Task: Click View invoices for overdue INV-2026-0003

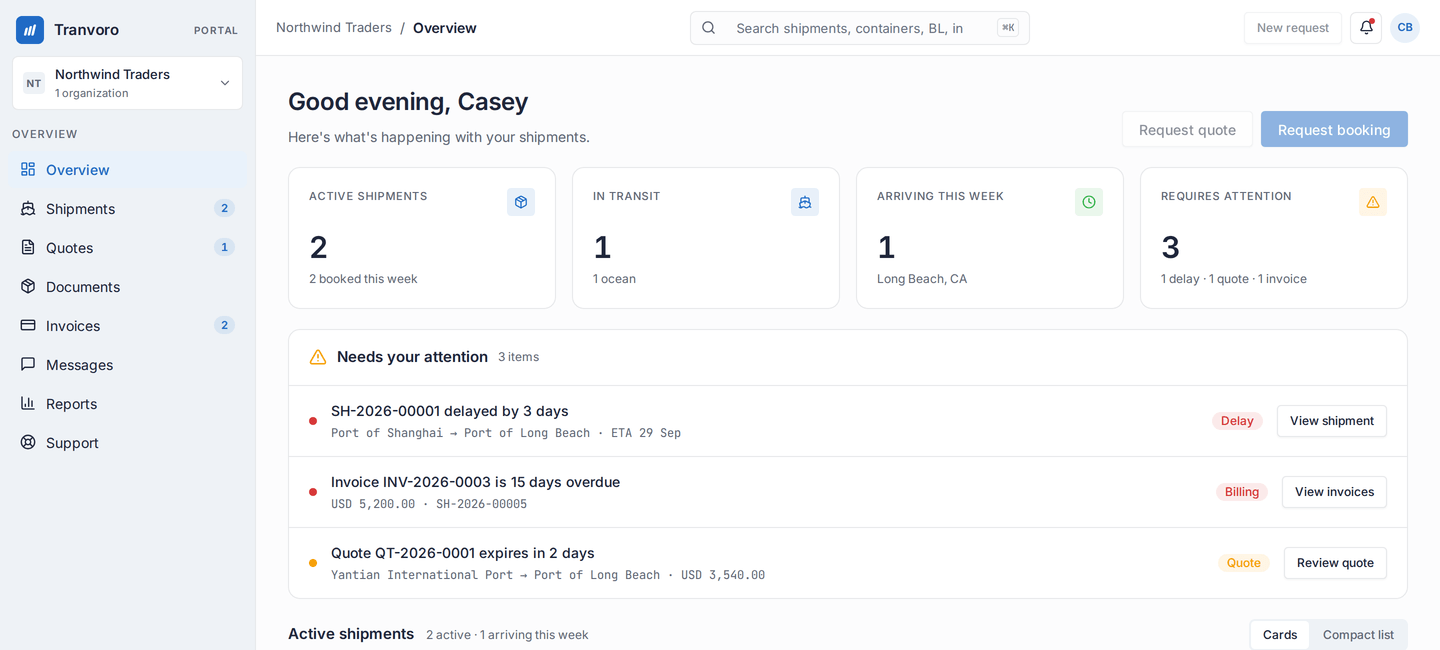Action: [1334, 492]
